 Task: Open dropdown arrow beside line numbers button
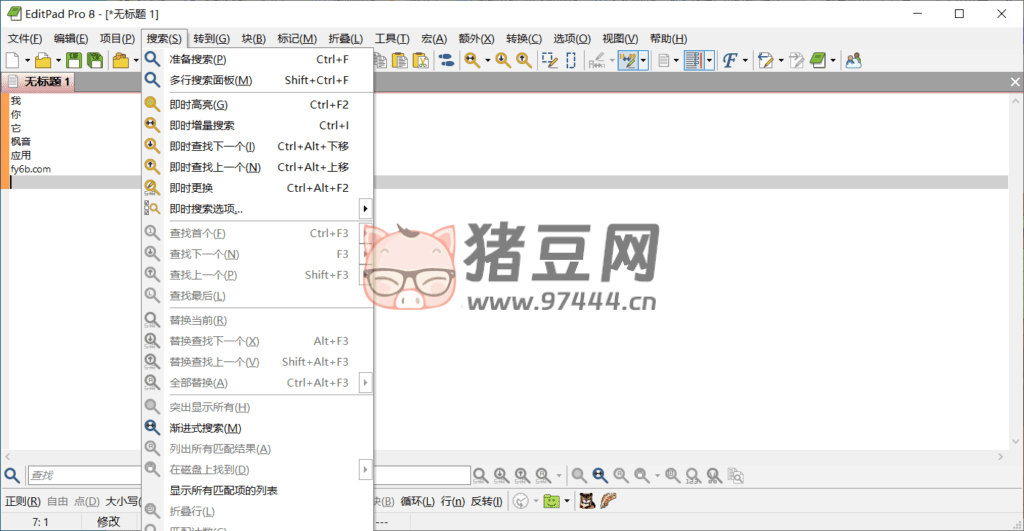click(709, 61)
